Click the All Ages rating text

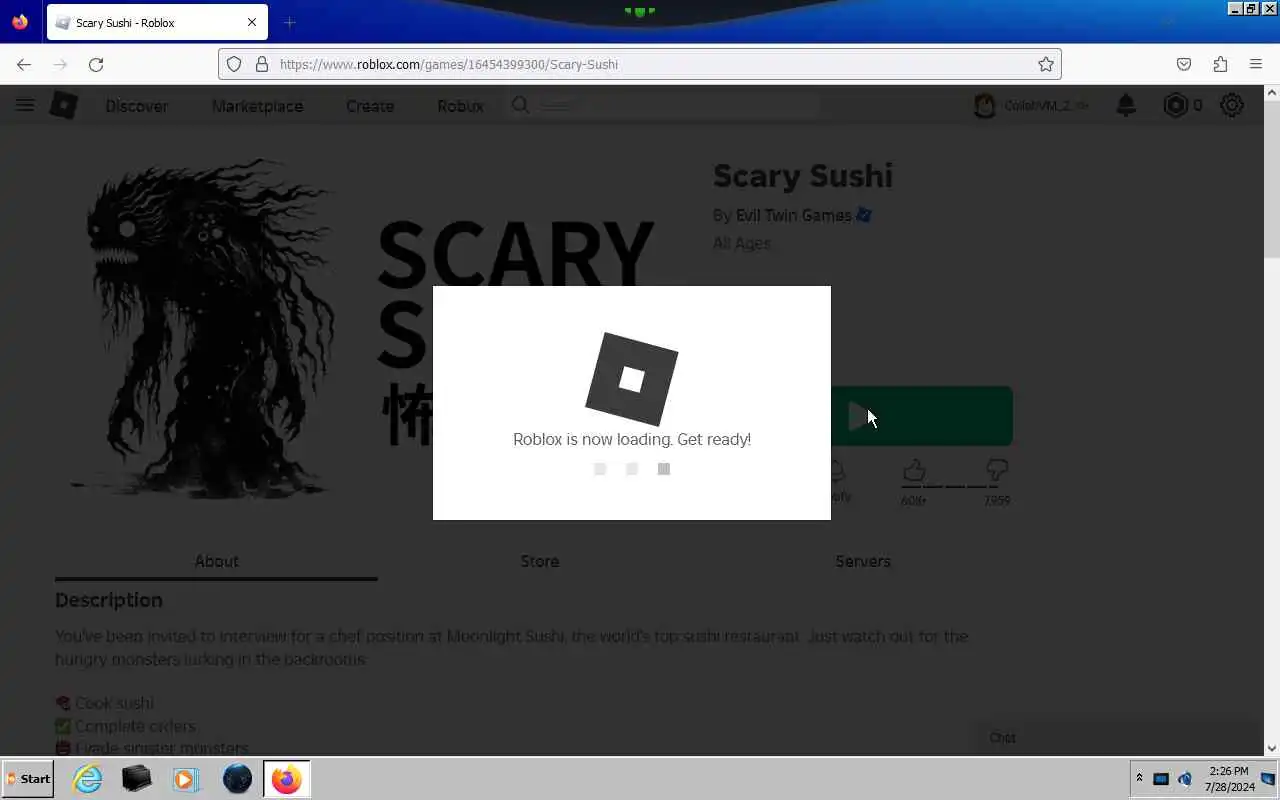tap(742, 243)
